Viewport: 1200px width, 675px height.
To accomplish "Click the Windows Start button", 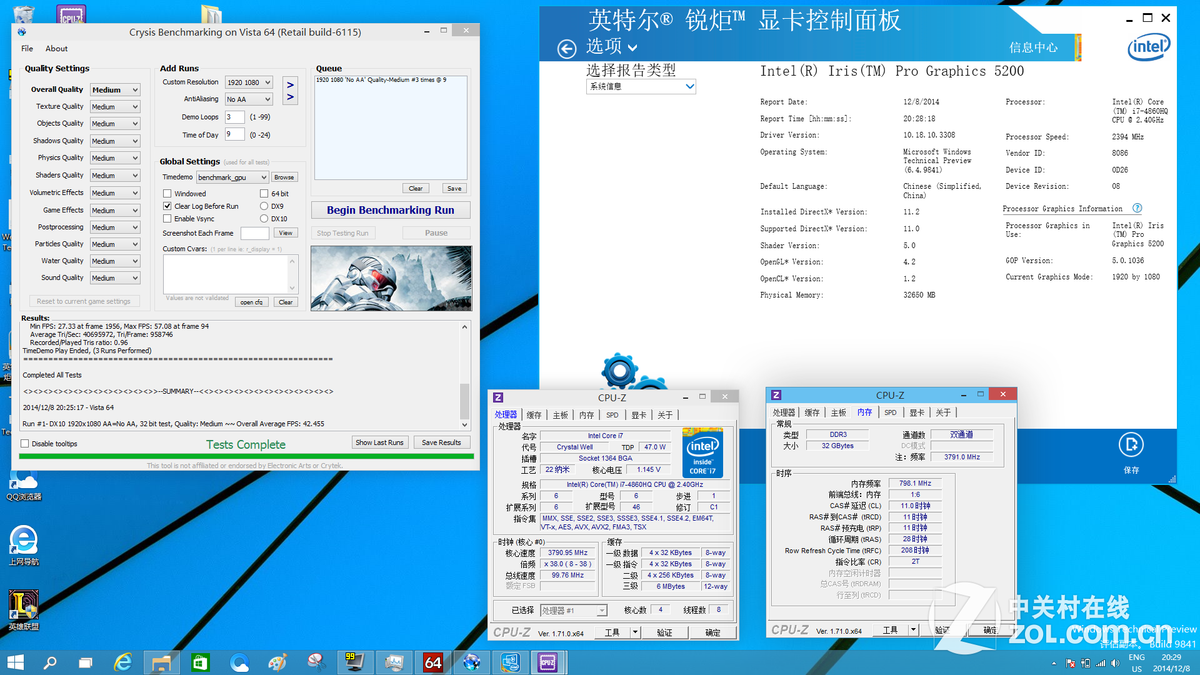I will (15, 662).
